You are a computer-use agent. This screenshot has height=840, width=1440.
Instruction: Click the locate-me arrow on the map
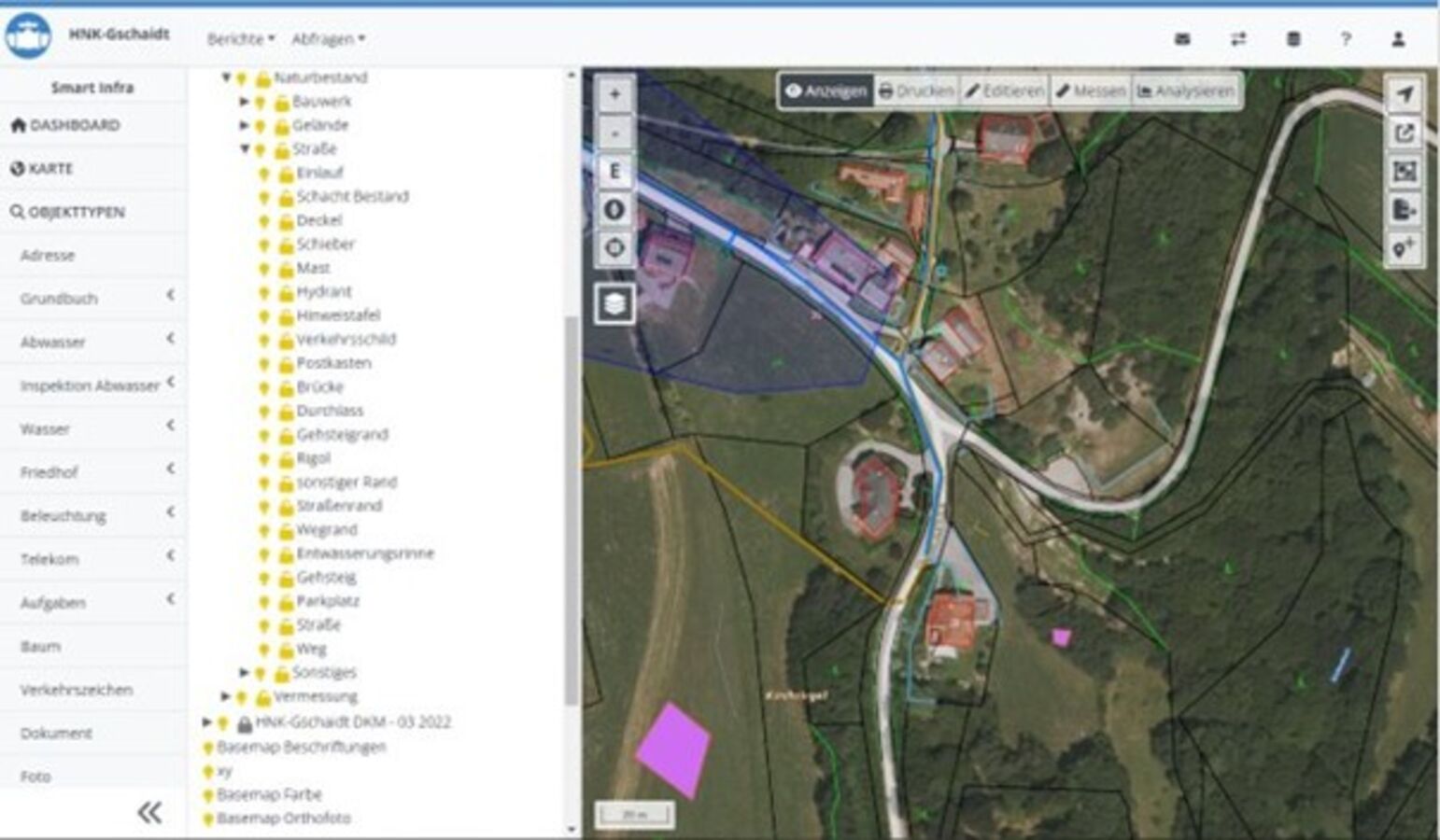tap(1405, 94)
